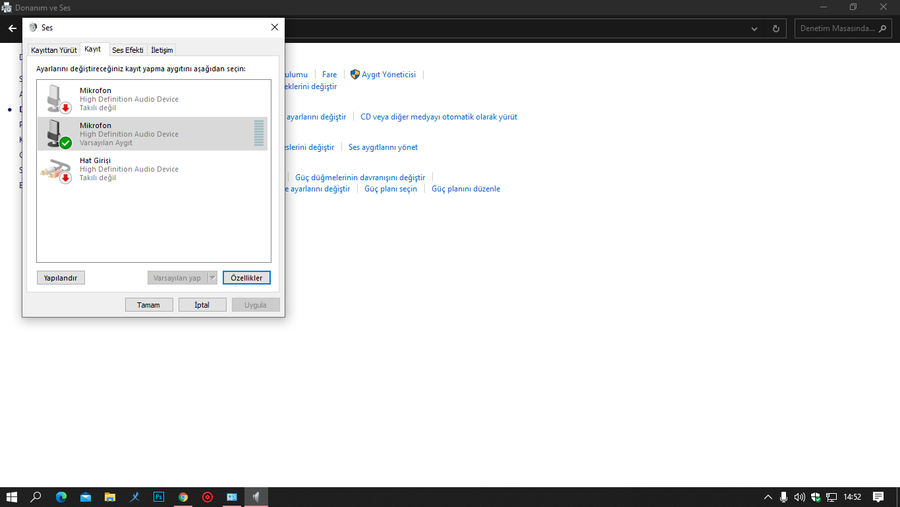
Task: Refresh the Control Panel address bar
Action: coord(775,29)
